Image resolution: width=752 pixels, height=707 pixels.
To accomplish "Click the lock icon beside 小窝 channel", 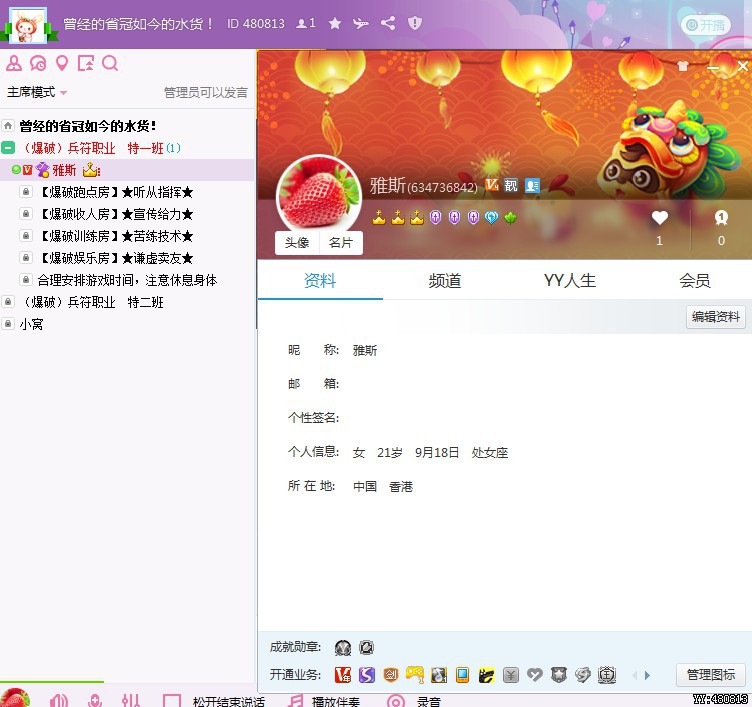I will (x=8, y=324).
